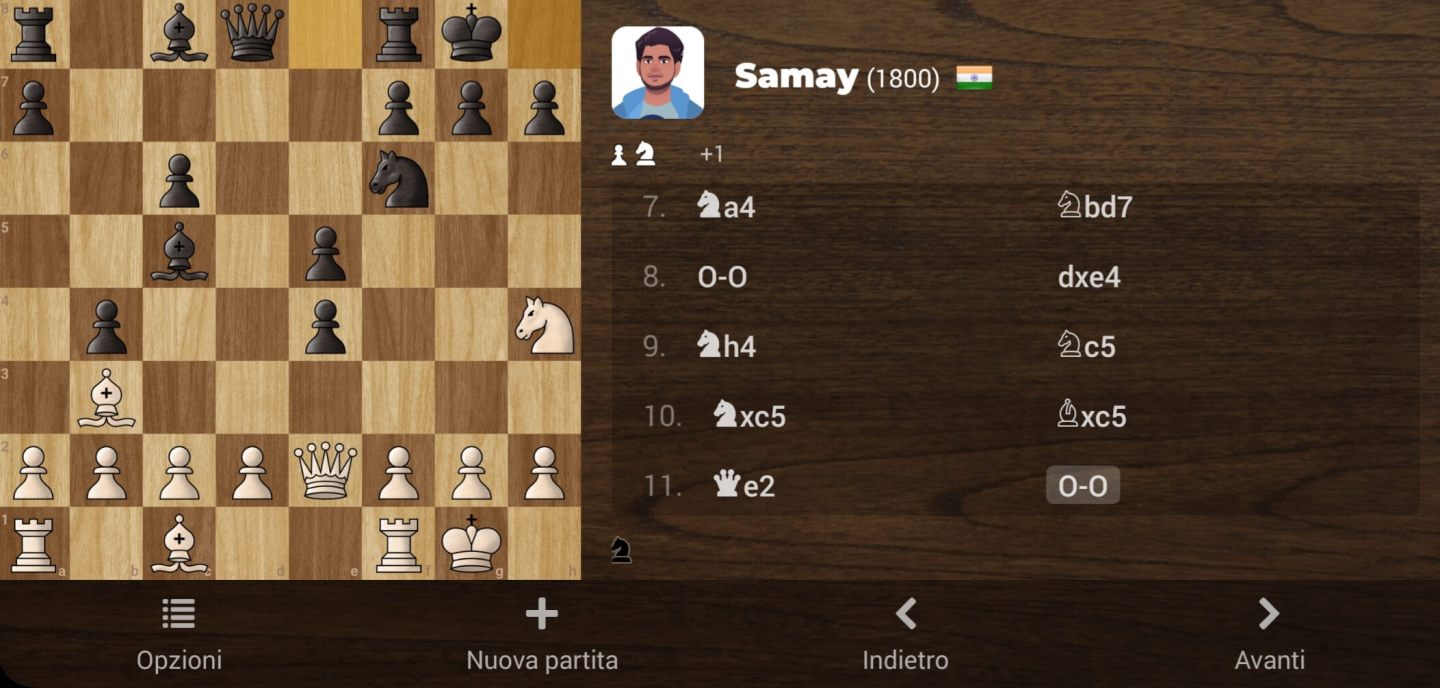Select the black pawn on b4
Viewport: 1440px width, 688px height.
pos(106,326)
